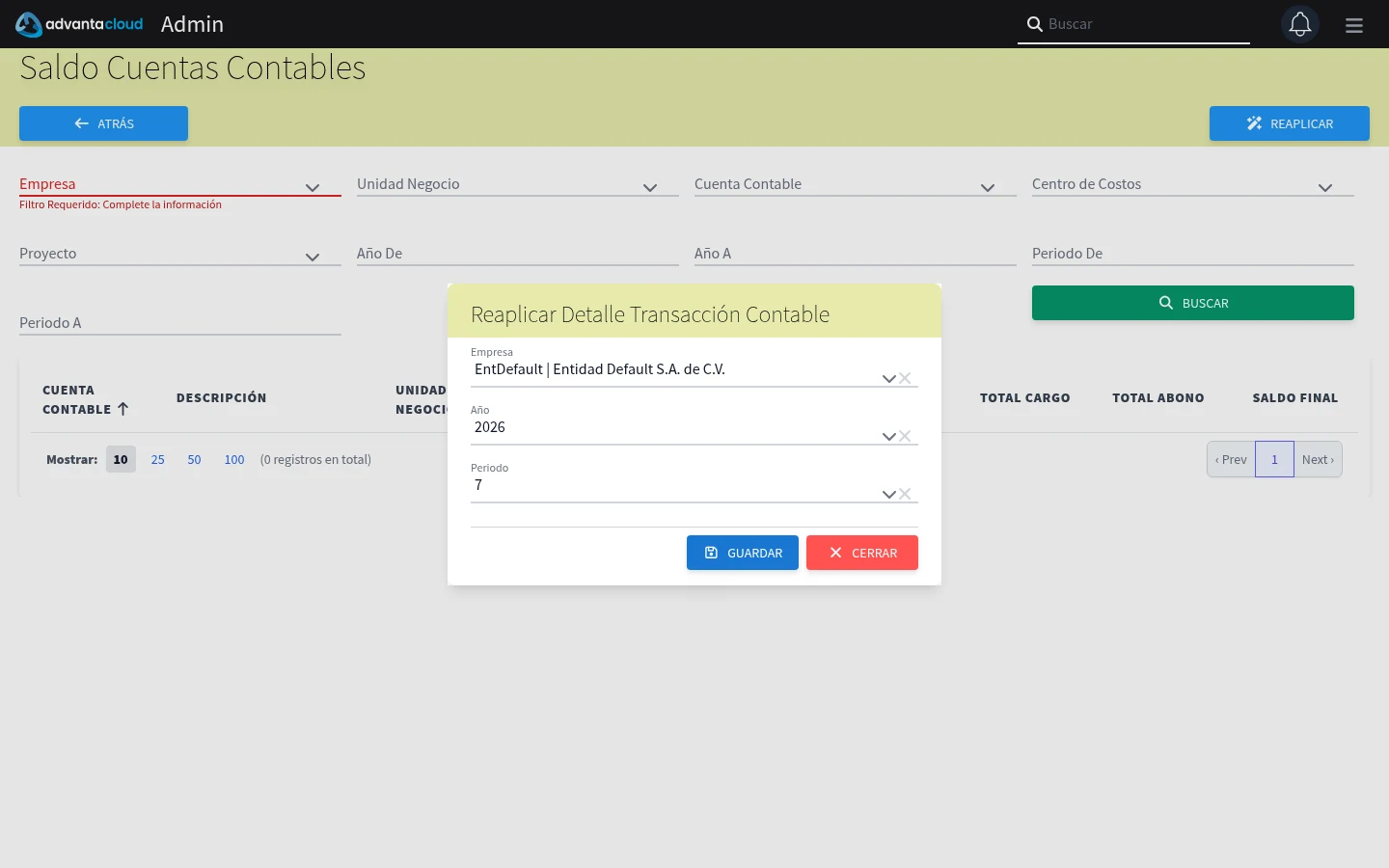
Task: Show 100 records per page
Action: [x=234, y=459]
